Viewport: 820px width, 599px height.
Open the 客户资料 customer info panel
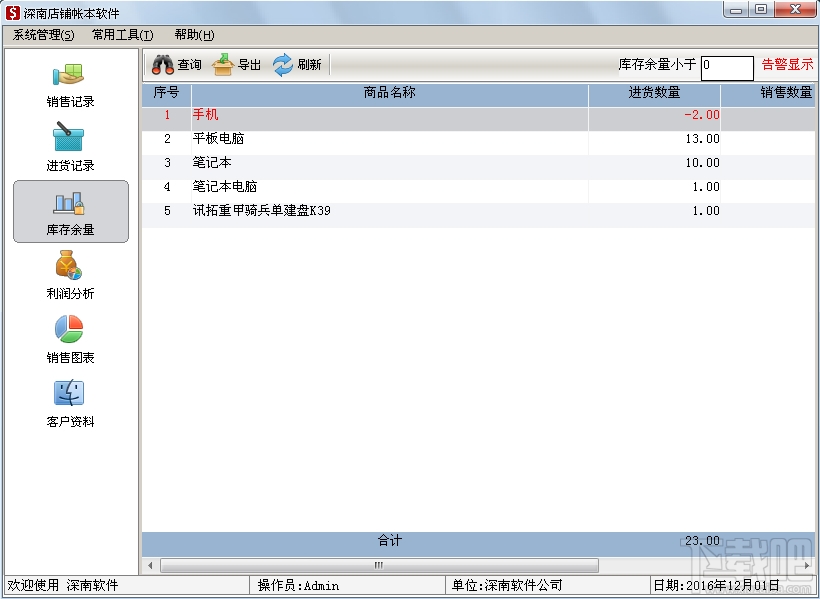point(70,403)
